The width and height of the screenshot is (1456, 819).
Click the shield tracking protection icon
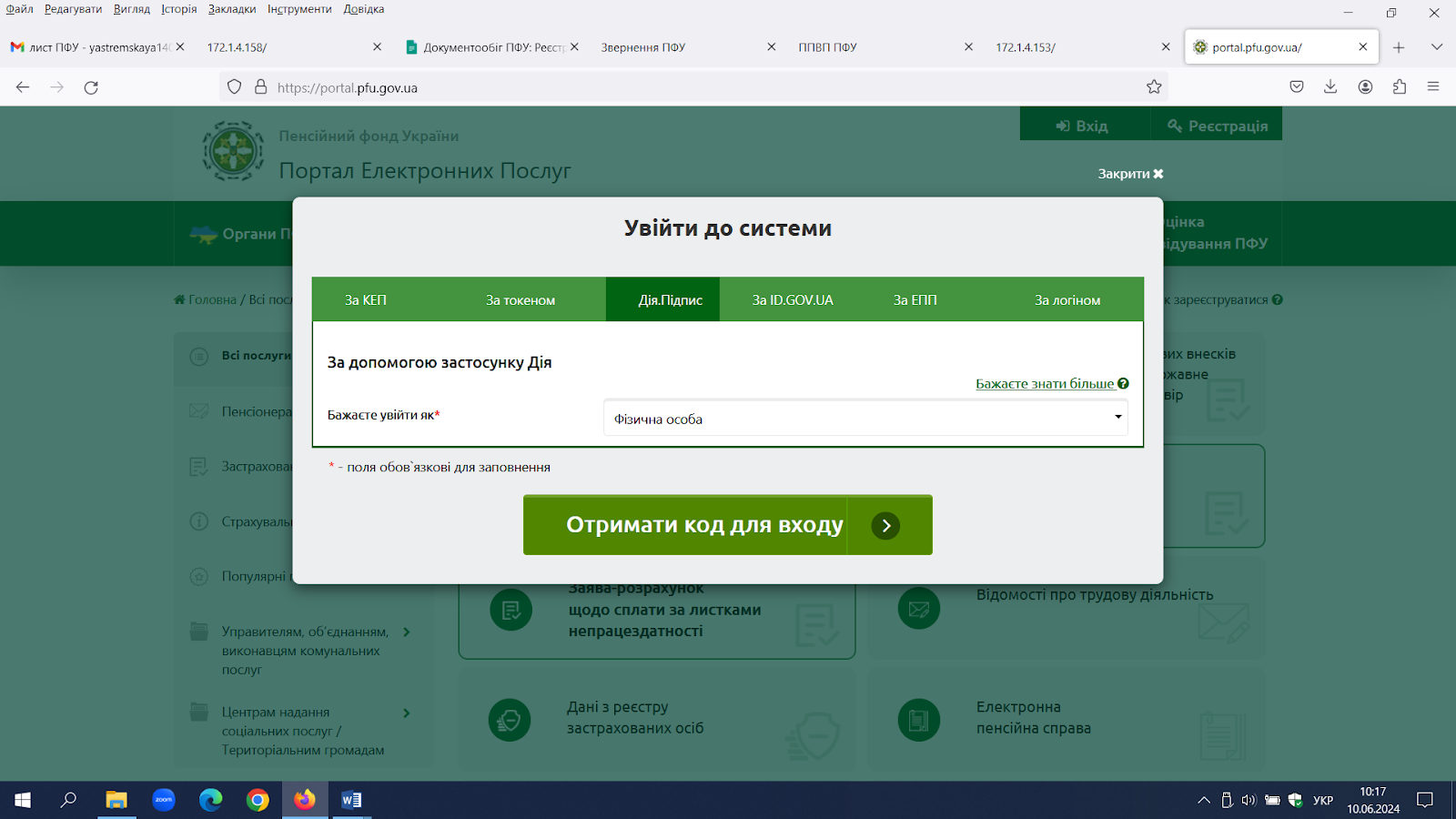click(x=235, y=87)
